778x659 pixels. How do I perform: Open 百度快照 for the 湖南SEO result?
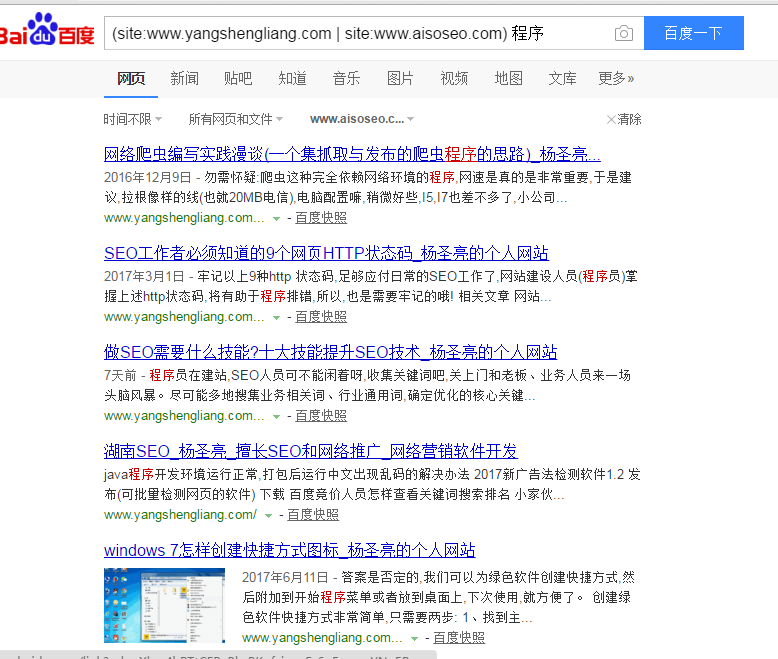pos(313,515)
